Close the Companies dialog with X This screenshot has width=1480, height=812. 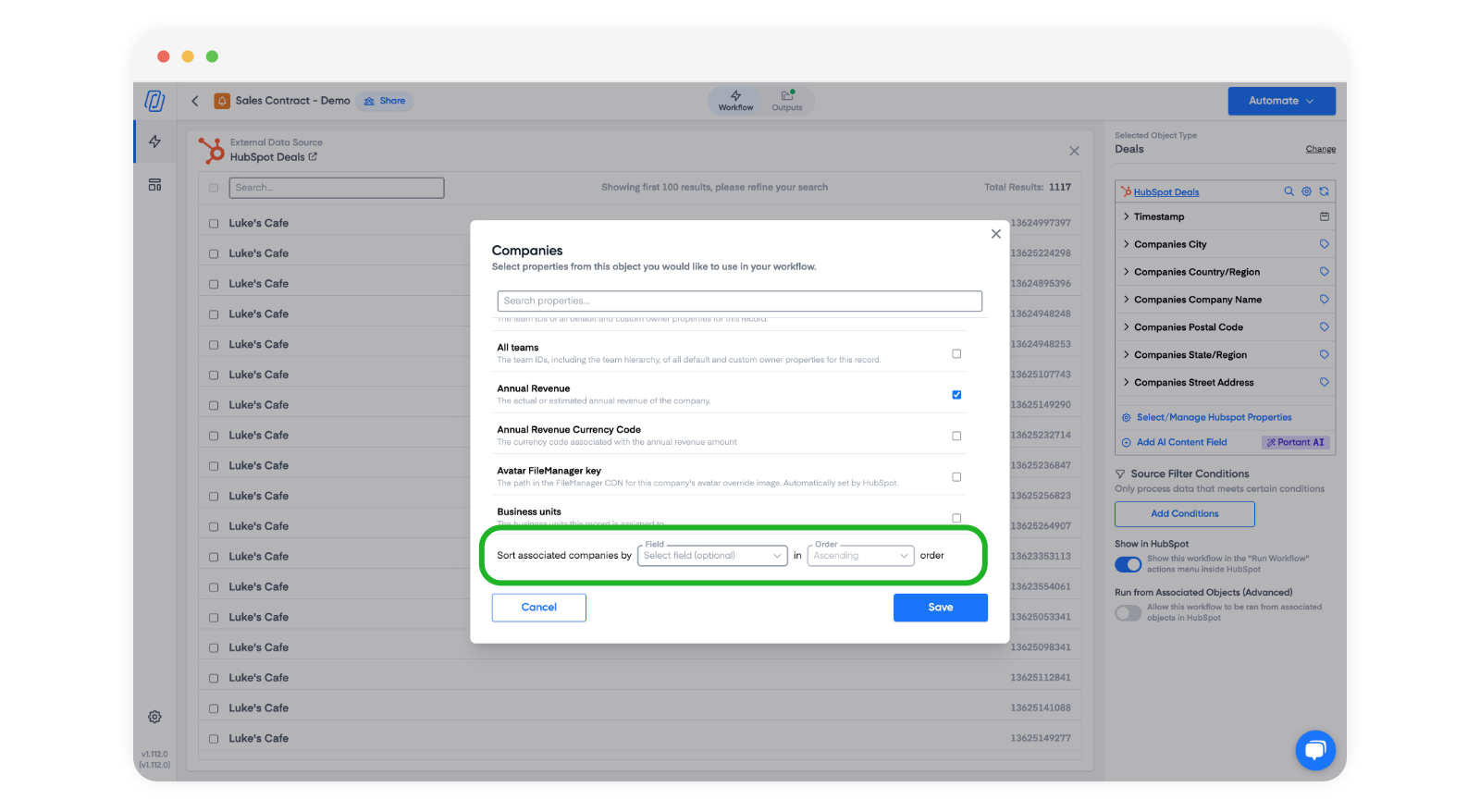(x=995, y=234)
